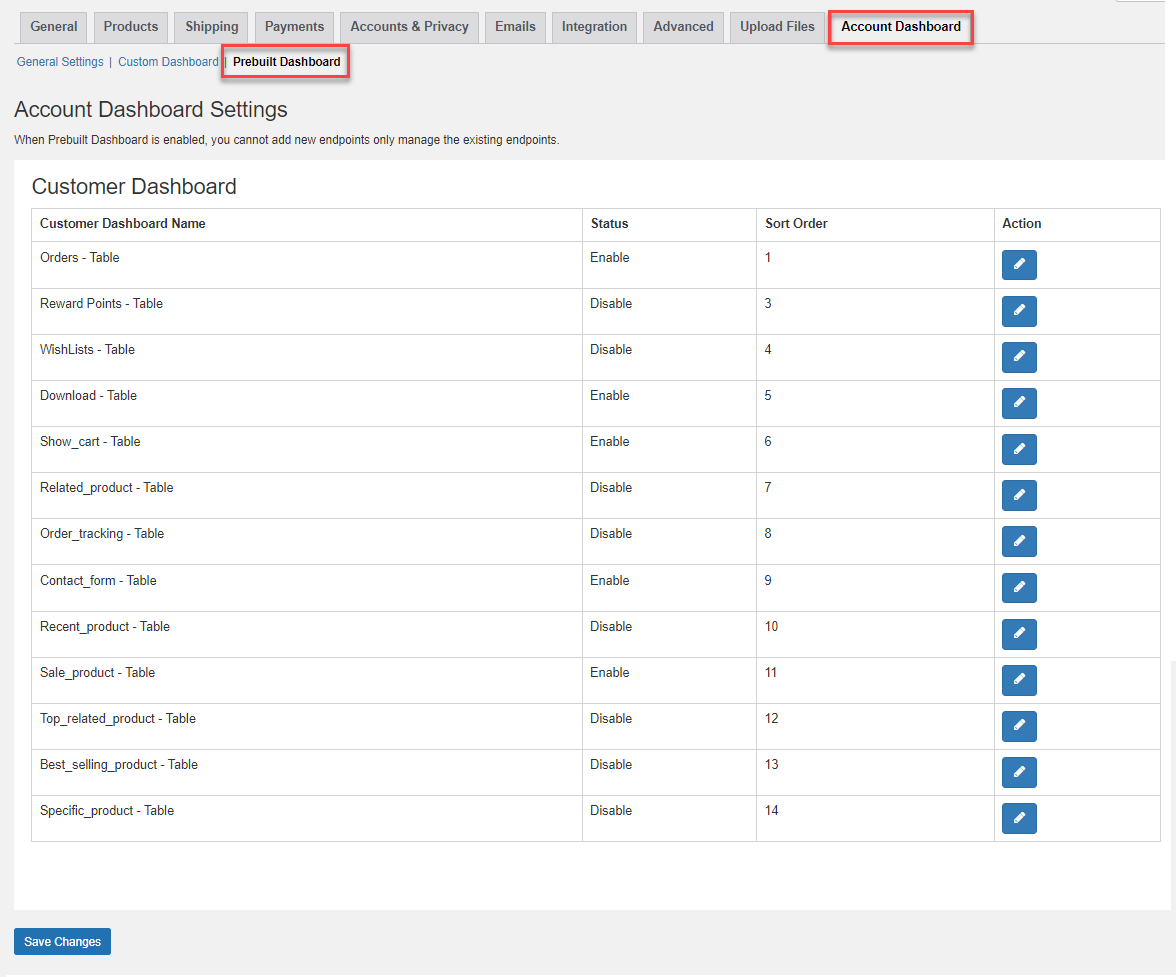This screenshot has height=977, width=1176.
Task: Open edit settings for Reward Points - Table
Action: pos(1019,311)
